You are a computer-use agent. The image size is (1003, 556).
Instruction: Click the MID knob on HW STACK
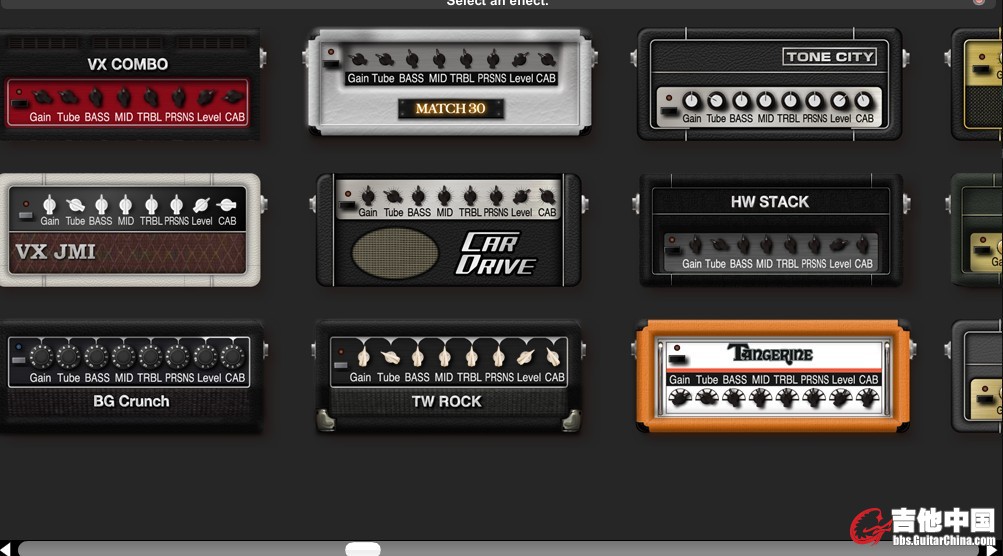[x=766, y=244]
